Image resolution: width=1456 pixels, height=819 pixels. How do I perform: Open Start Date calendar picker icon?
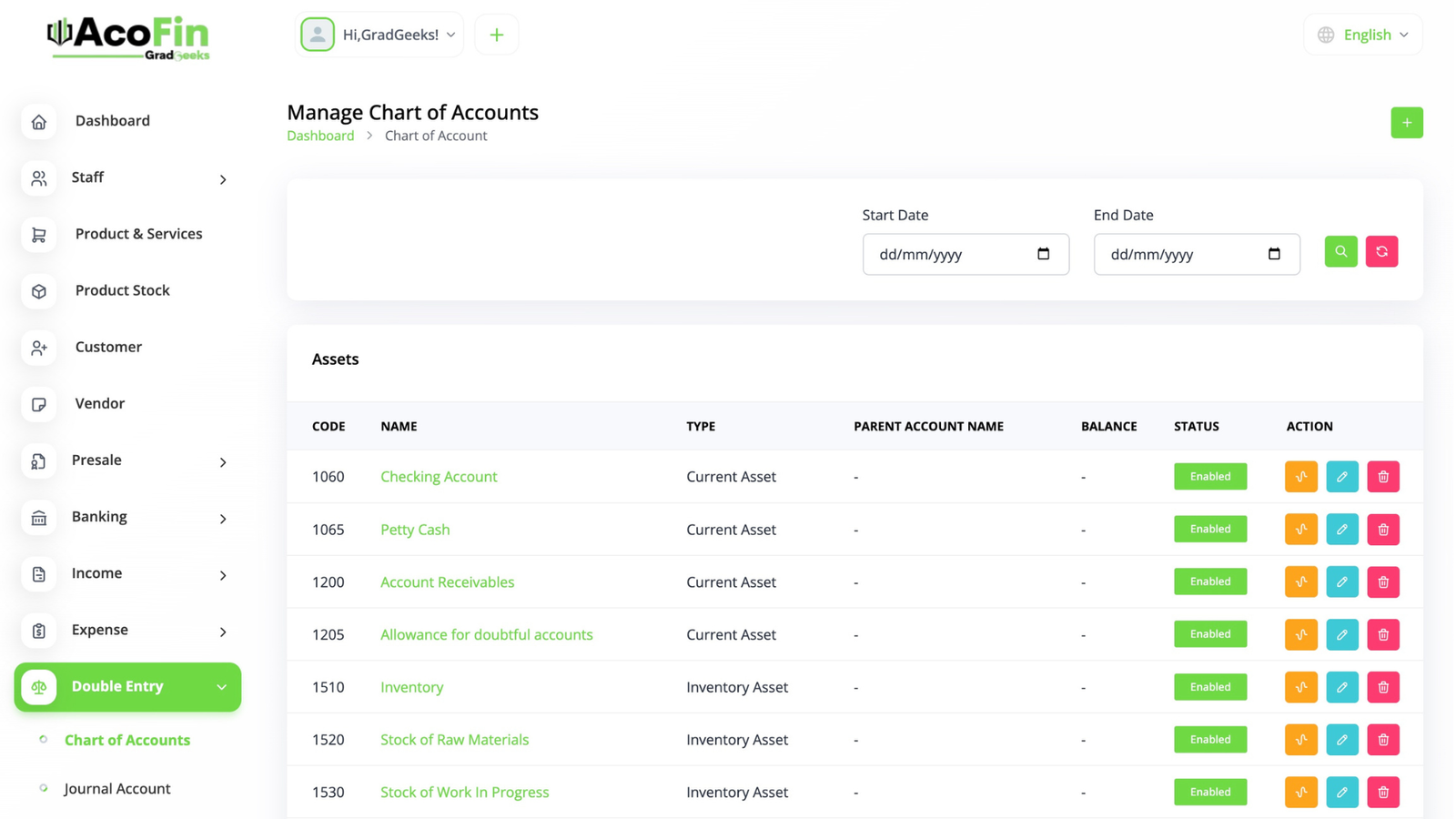tap(1043, 254)
